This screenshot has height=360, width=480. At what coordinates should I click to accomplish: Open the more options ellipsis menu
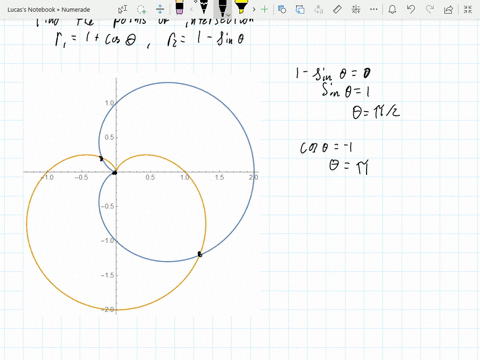pos(374,9)
